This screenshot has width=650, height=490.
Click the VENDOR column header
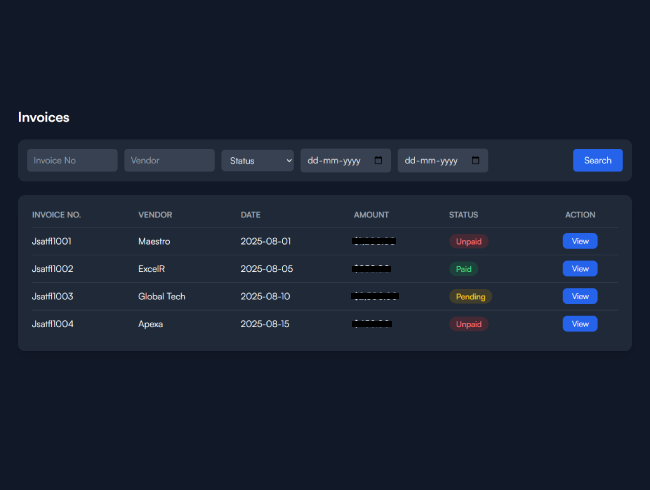155,215
